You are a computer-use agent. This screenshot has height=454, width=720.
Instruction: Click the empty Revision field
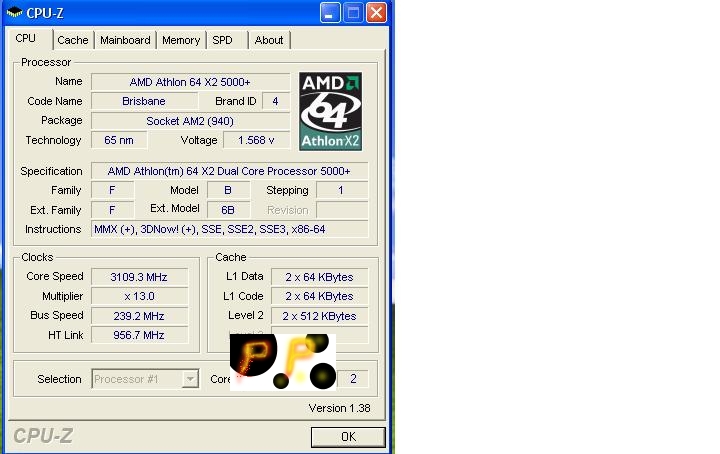click(x=342, y=210)
